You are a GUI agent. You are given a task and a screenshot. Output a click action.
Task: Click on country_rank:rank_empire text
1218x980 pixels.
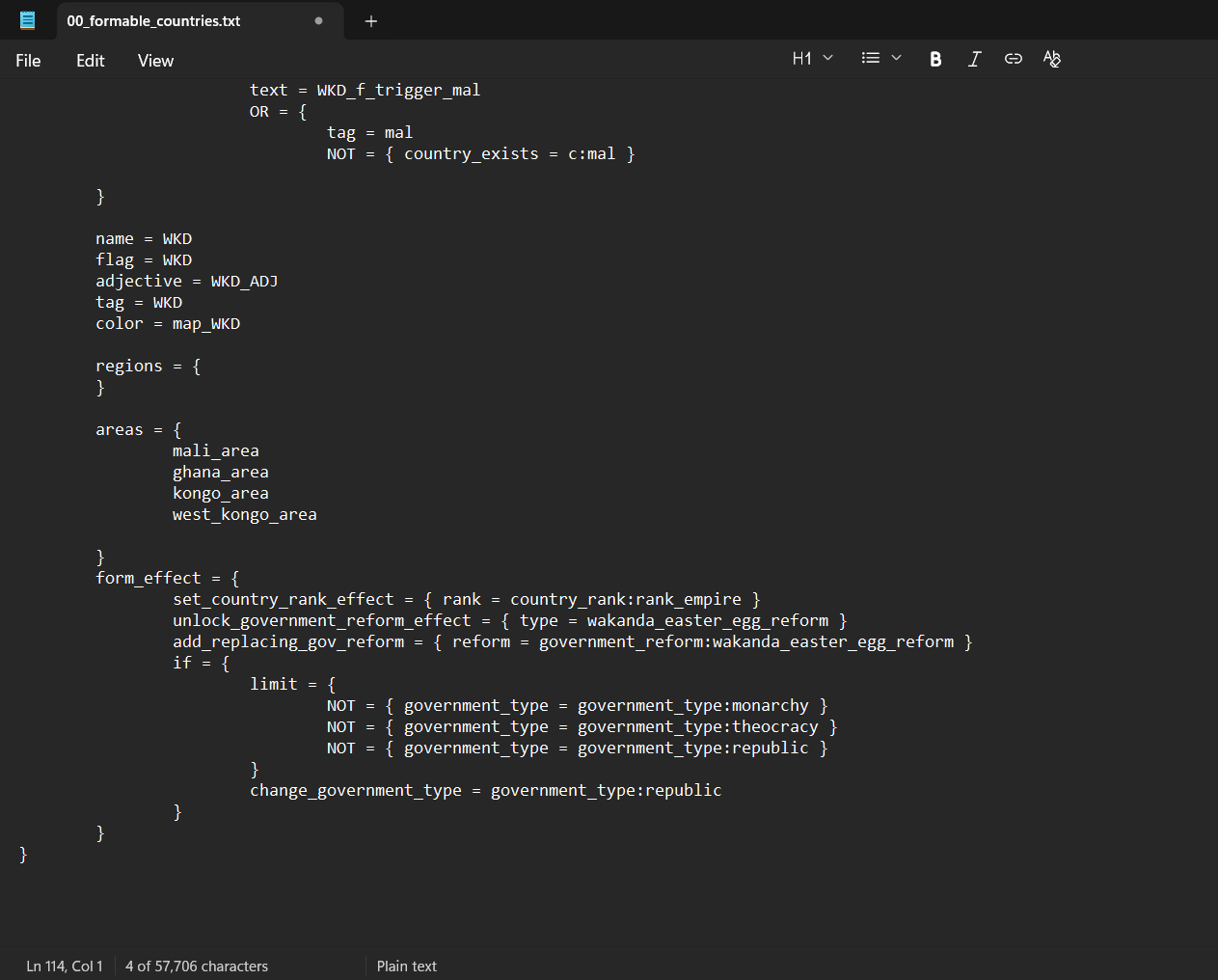(625, 599)
